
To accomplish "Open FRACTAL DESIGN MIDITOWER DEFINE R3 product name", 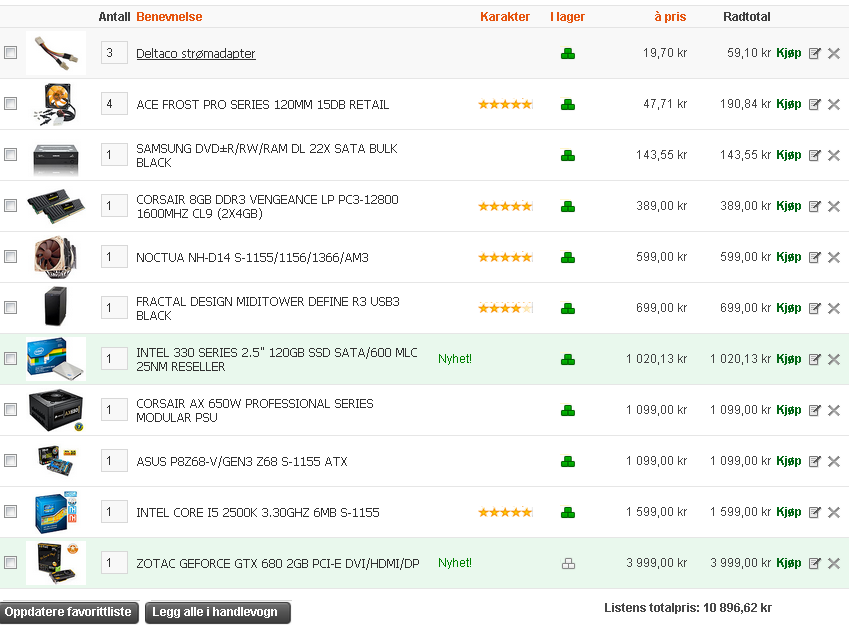I will pyautogui.click(x=267, y=309).
